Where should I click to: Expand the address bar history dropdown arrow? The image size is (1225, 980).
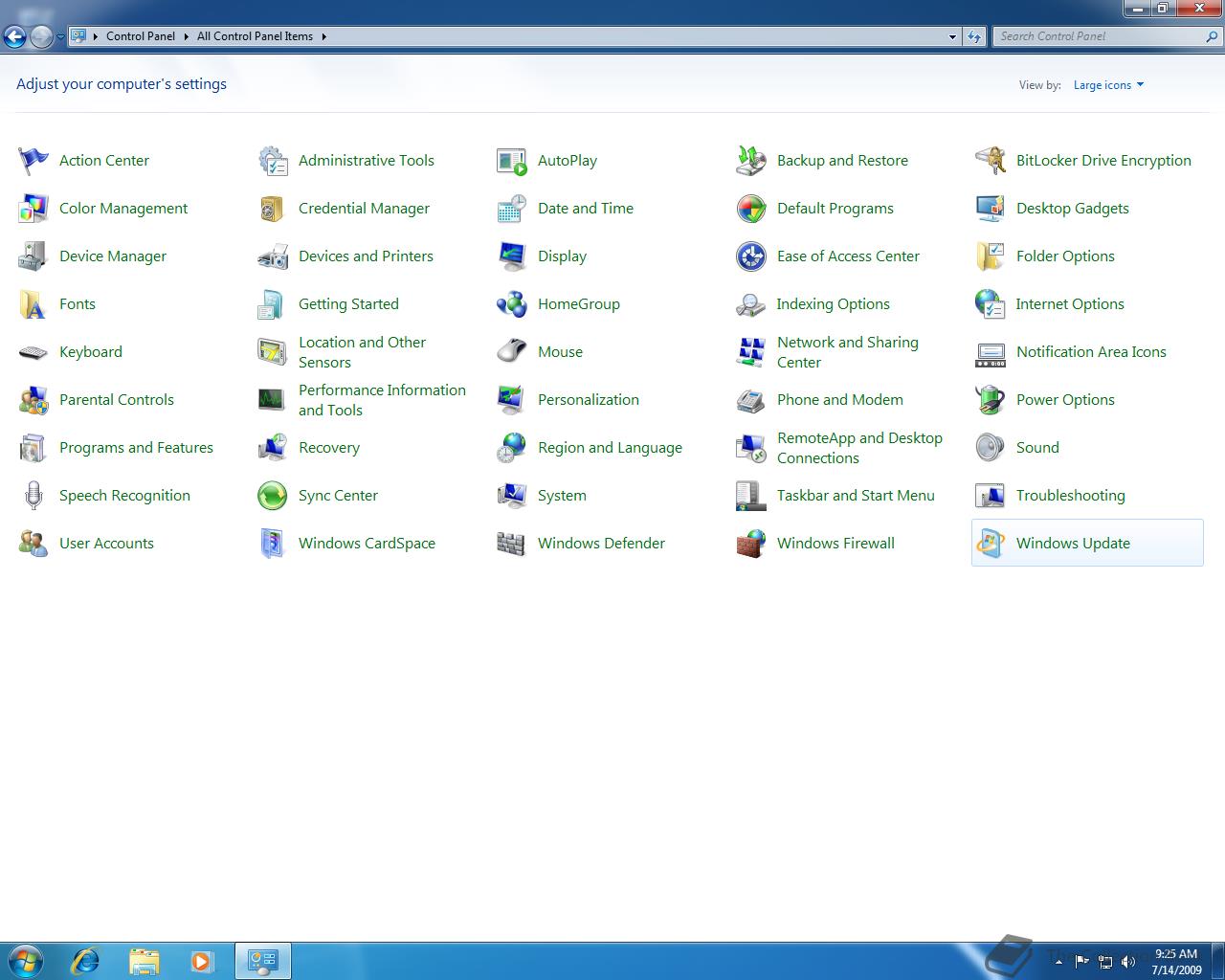pos(952,36)
